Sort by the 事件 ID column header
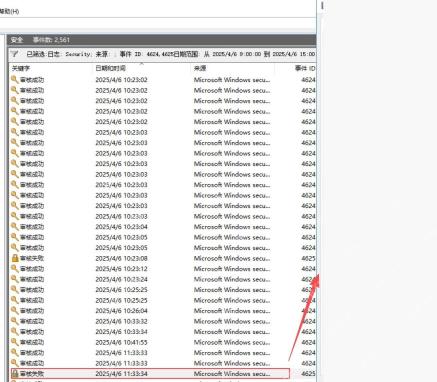This screenshot has height=382, width=437. tap(305, 68)
